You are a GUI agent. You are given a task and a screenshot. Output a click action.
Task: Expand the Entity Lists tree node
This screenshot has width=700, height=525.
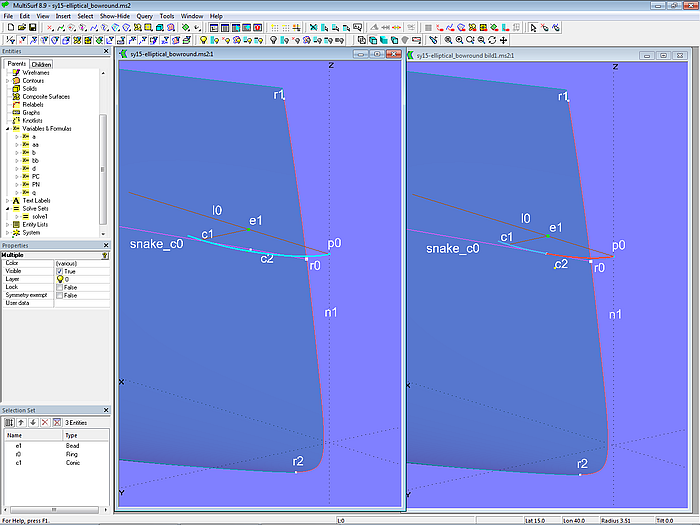pos(6,224)
